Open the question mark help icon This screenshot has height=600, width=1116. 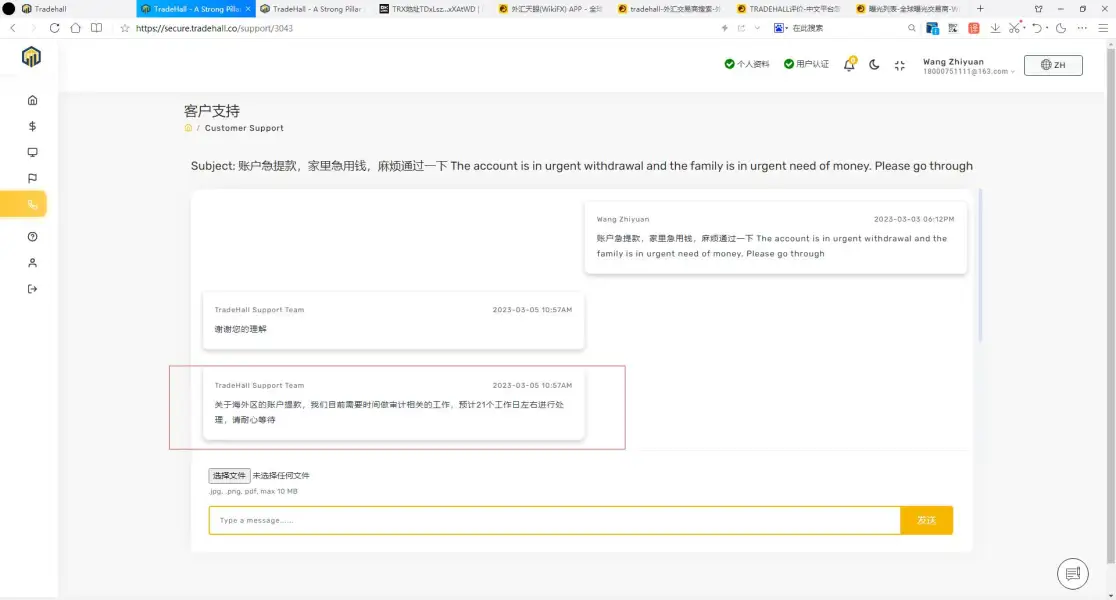click(x=32, y=236)
